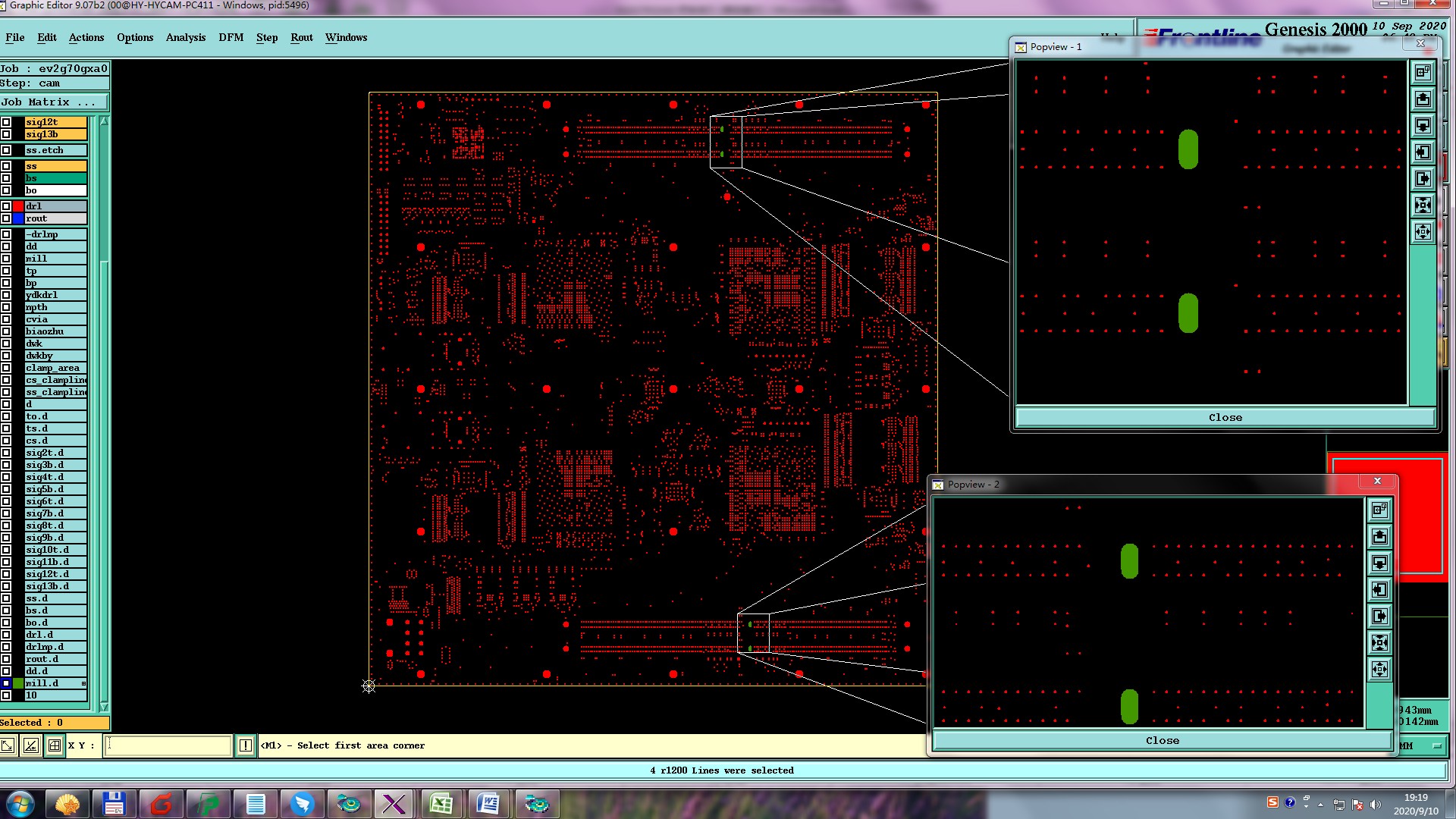Select the mill layer name
The image size is (1456, 819).
(x=55, y=259)
